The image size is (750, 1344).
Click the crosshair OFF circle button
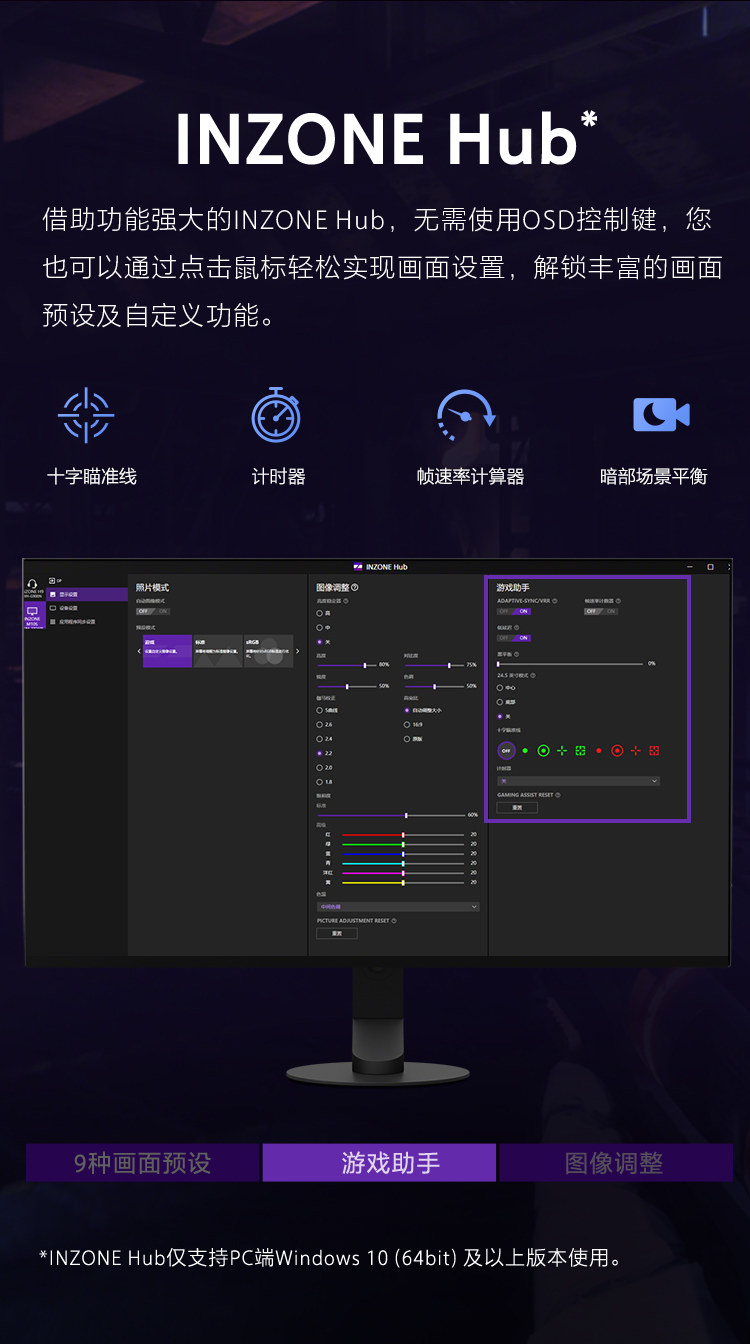tap(506, 750)
